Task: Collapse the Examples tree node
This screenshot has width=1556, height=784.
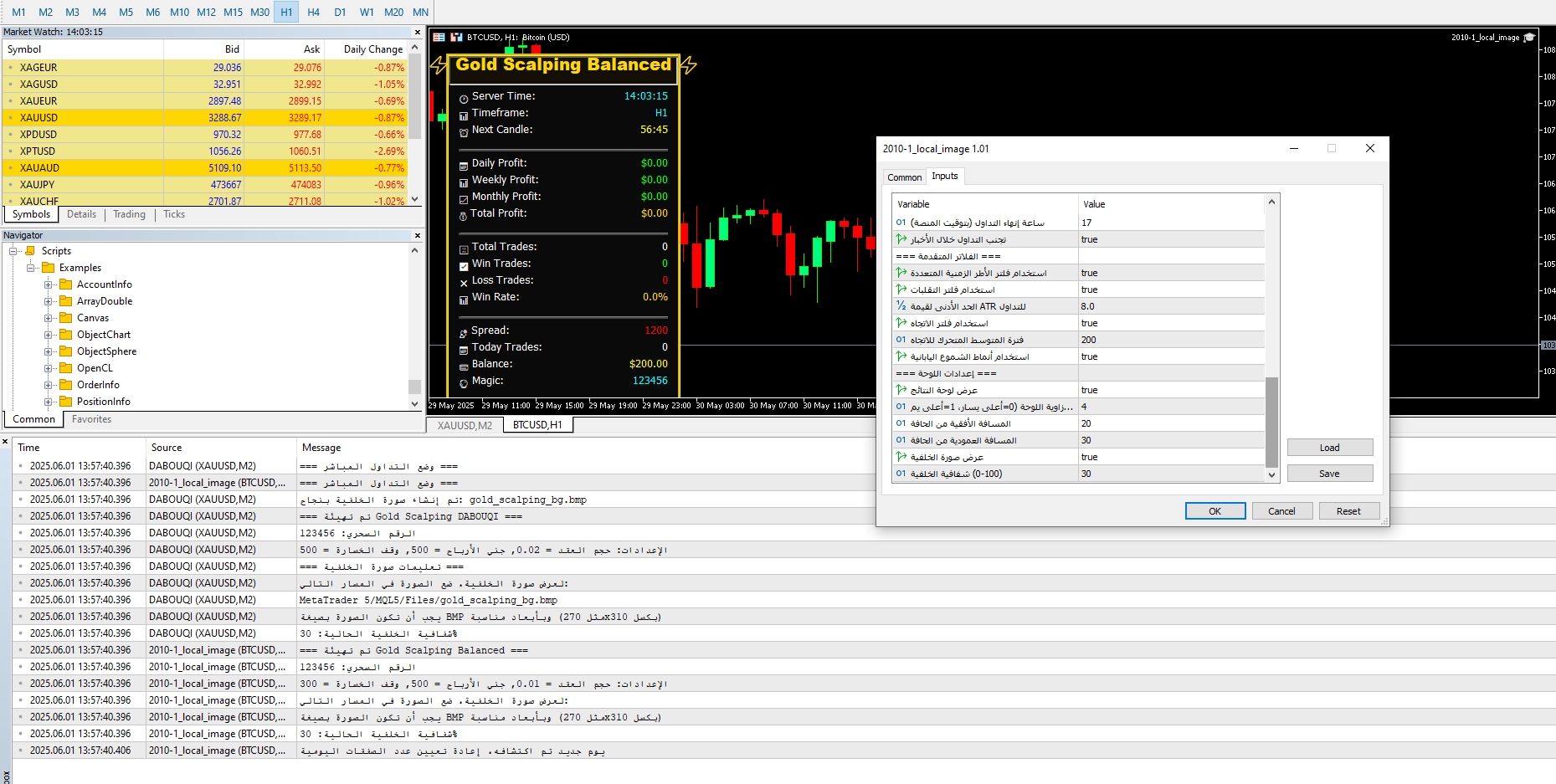Action: [x=31, y=268]
